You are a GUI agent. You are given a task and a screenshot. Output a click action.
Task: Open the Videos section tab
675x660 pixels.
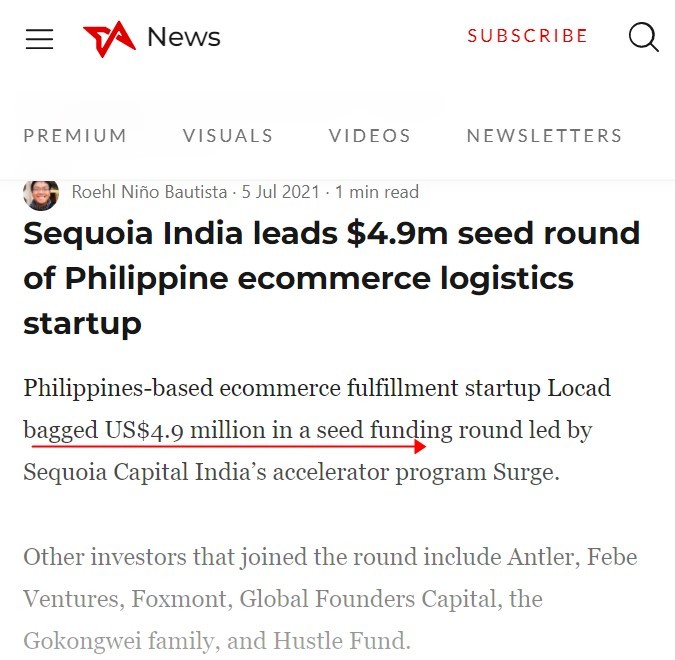370,136
